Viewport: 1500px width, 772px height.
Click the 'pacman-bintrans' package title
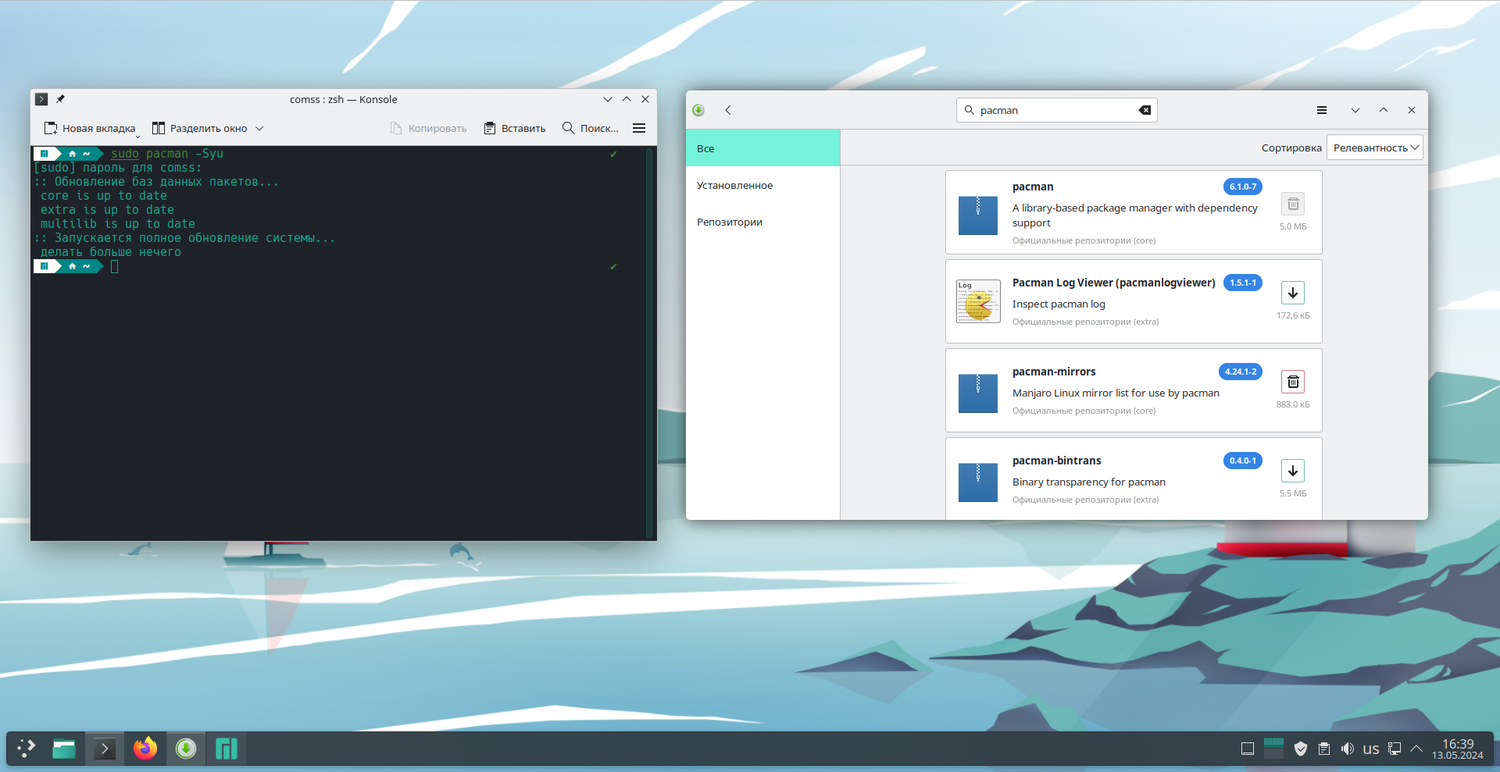tap(1057, 461)
